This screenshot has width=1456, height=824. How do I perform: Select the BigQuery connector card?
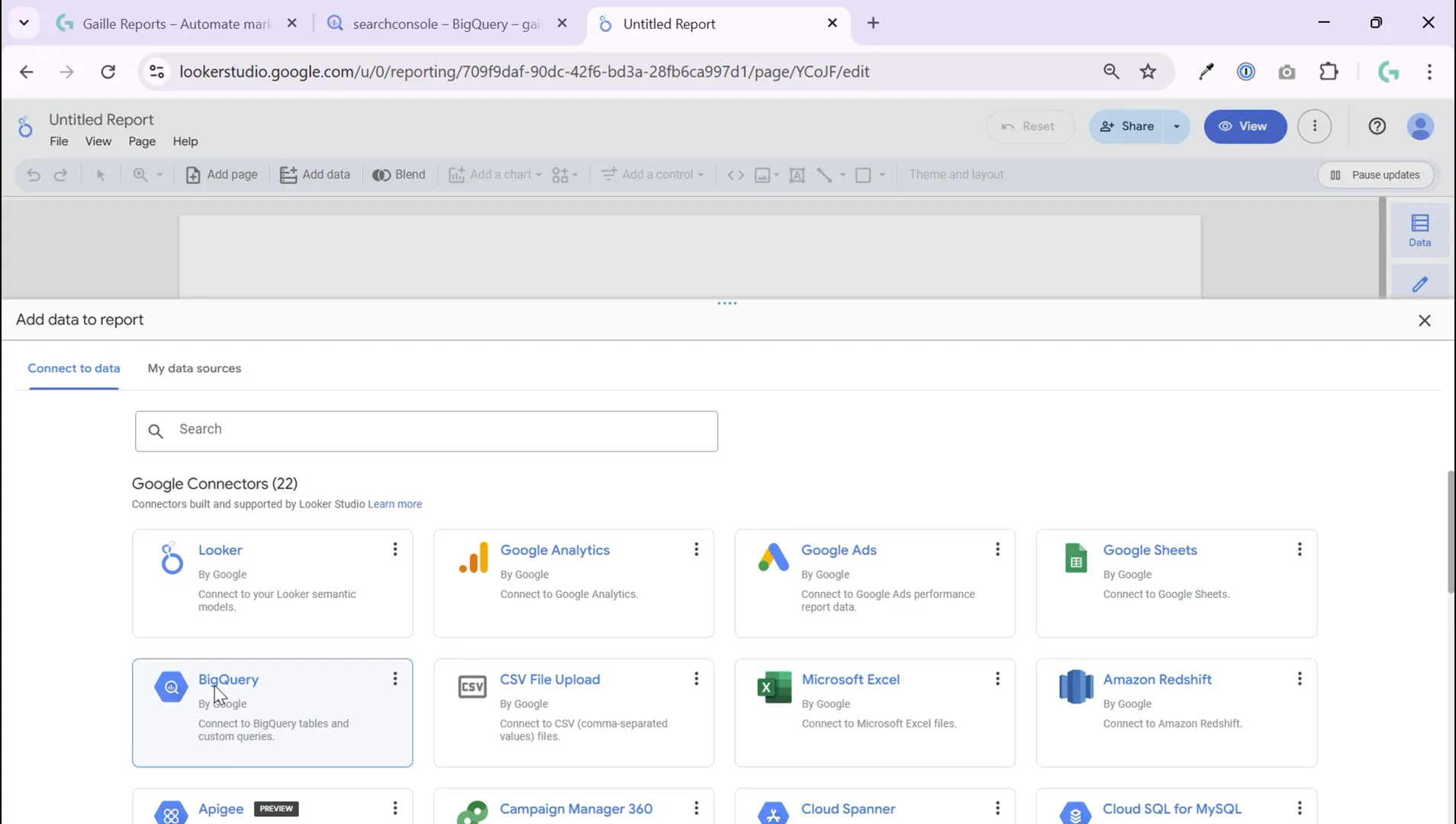click(272, 713)
